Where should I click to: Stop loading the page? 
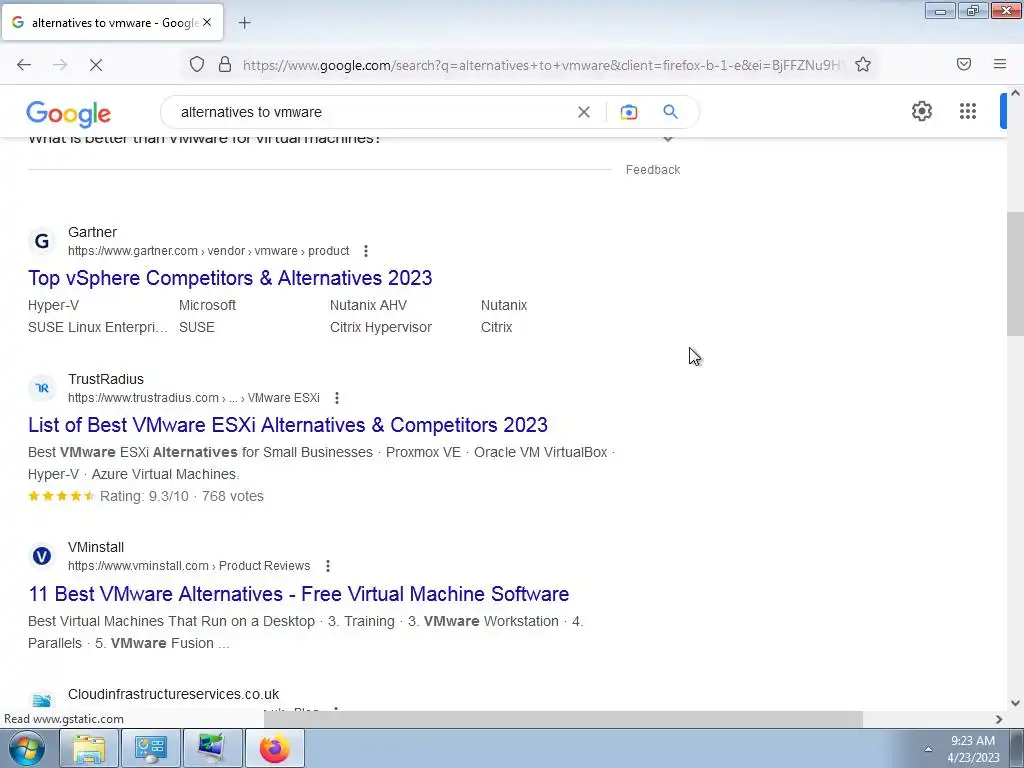click(95, 65)
